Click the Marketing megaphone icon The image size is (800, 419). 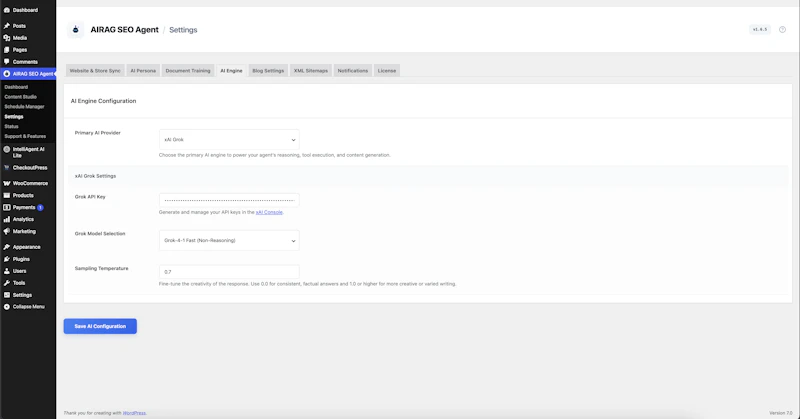[x=7, y=231]
